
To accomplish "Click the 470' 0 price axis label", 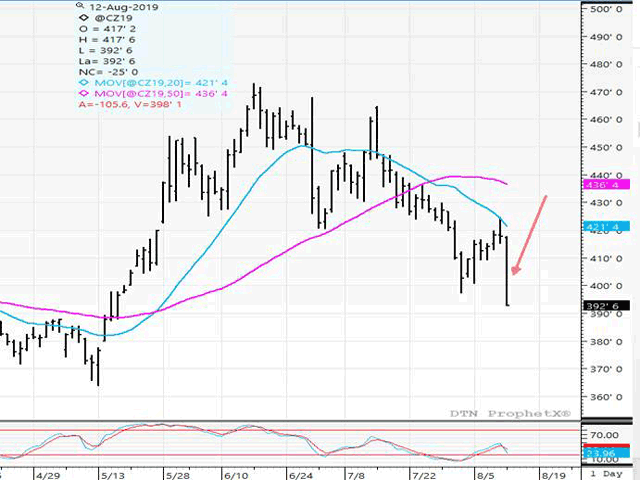I will (x=606, y=92).
